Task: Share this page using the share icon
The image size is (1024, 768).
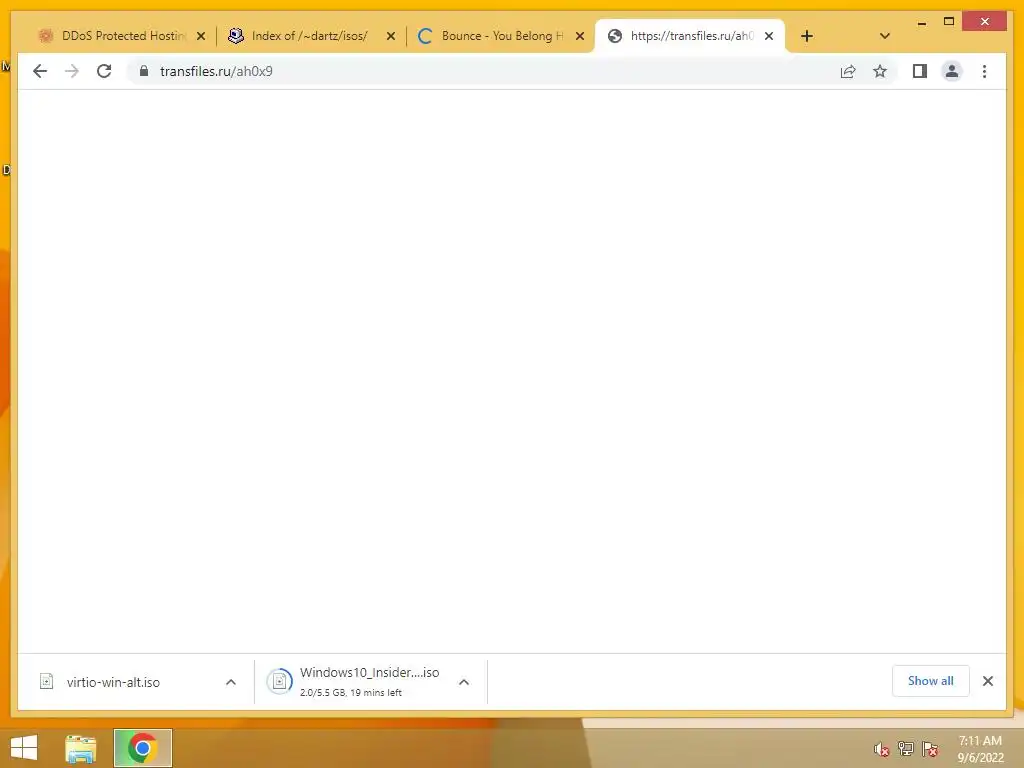Action: [848, 71]
